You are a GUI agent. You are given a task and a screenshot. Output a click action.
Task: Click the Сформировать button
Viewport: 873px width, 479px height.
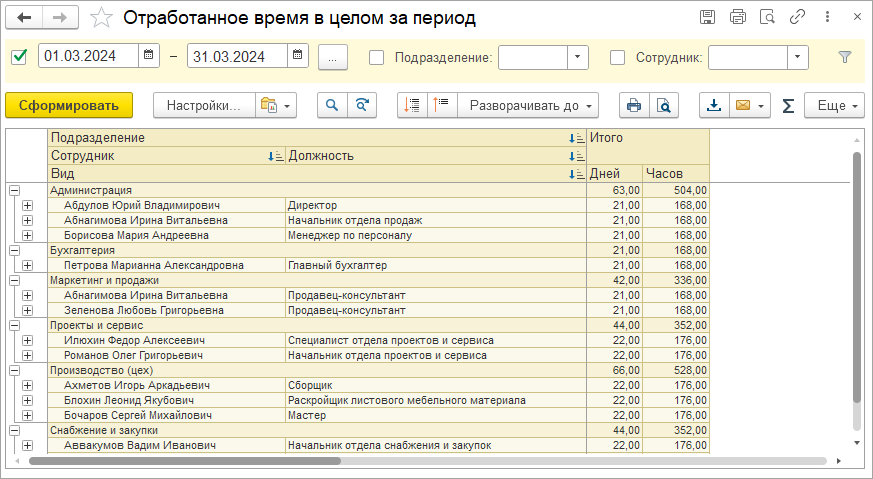pyautogui.click(x=68, y=105)
